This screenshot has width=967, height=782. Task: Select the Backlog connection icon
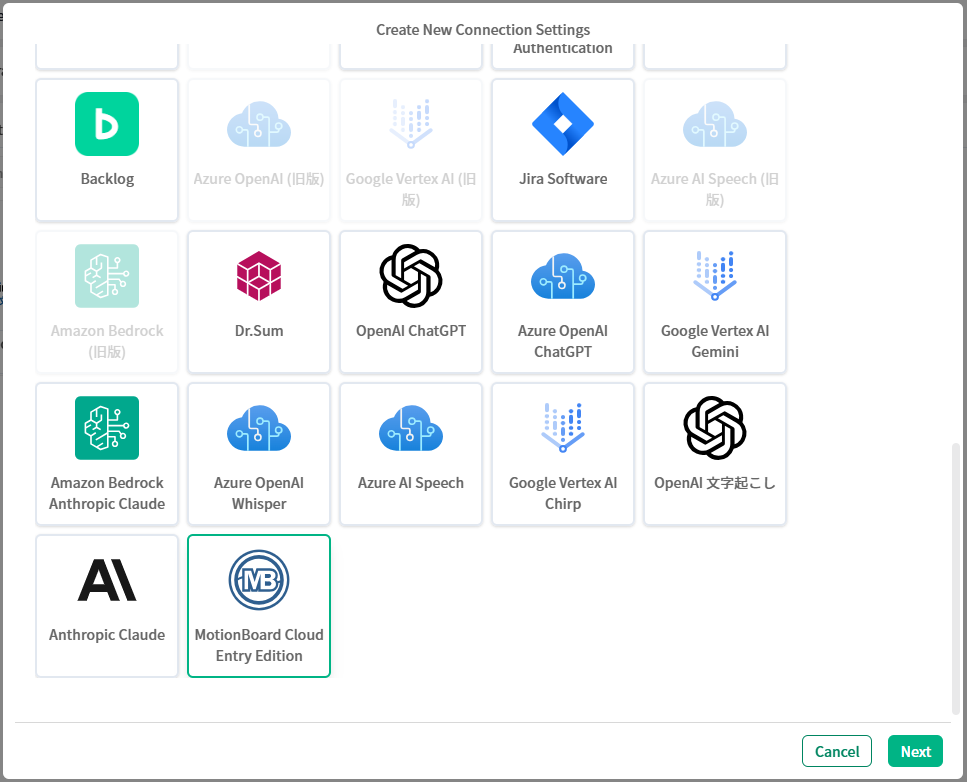(x=107, y=125)
